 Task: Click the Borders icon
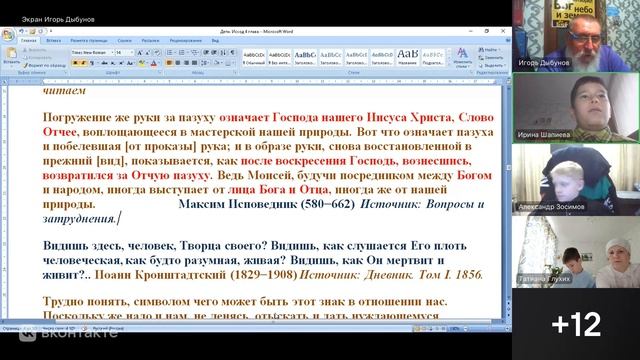tap(228, 63)
